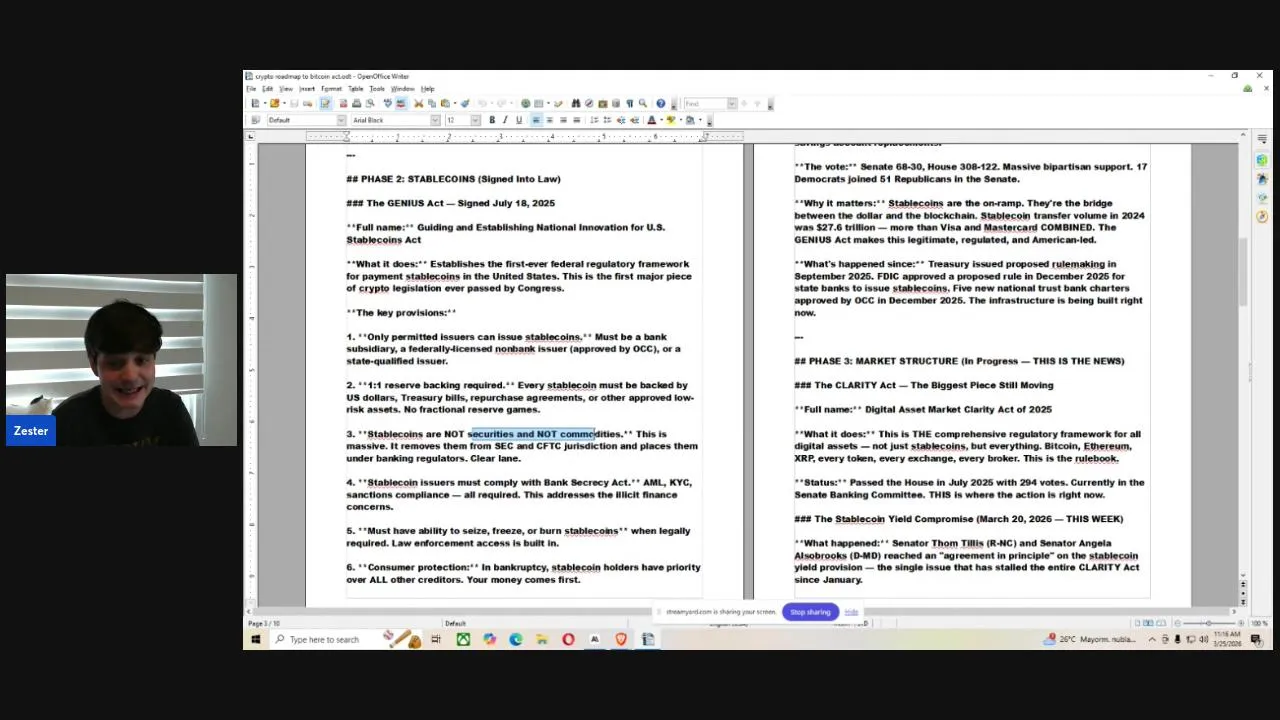The width and height of the screenshot is (1280, 720).
Task: Expand the background color dropdown arrow
Action: (x=700, y=120)
